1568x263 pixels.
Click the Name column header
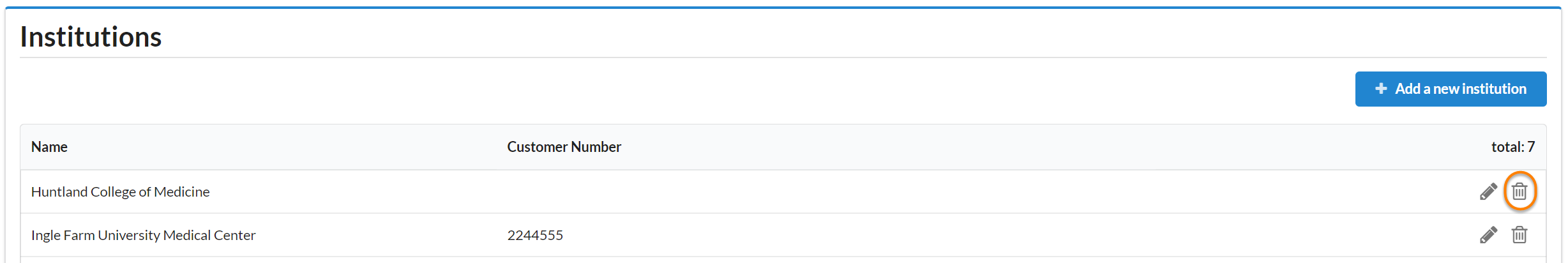tap(49, 147)
